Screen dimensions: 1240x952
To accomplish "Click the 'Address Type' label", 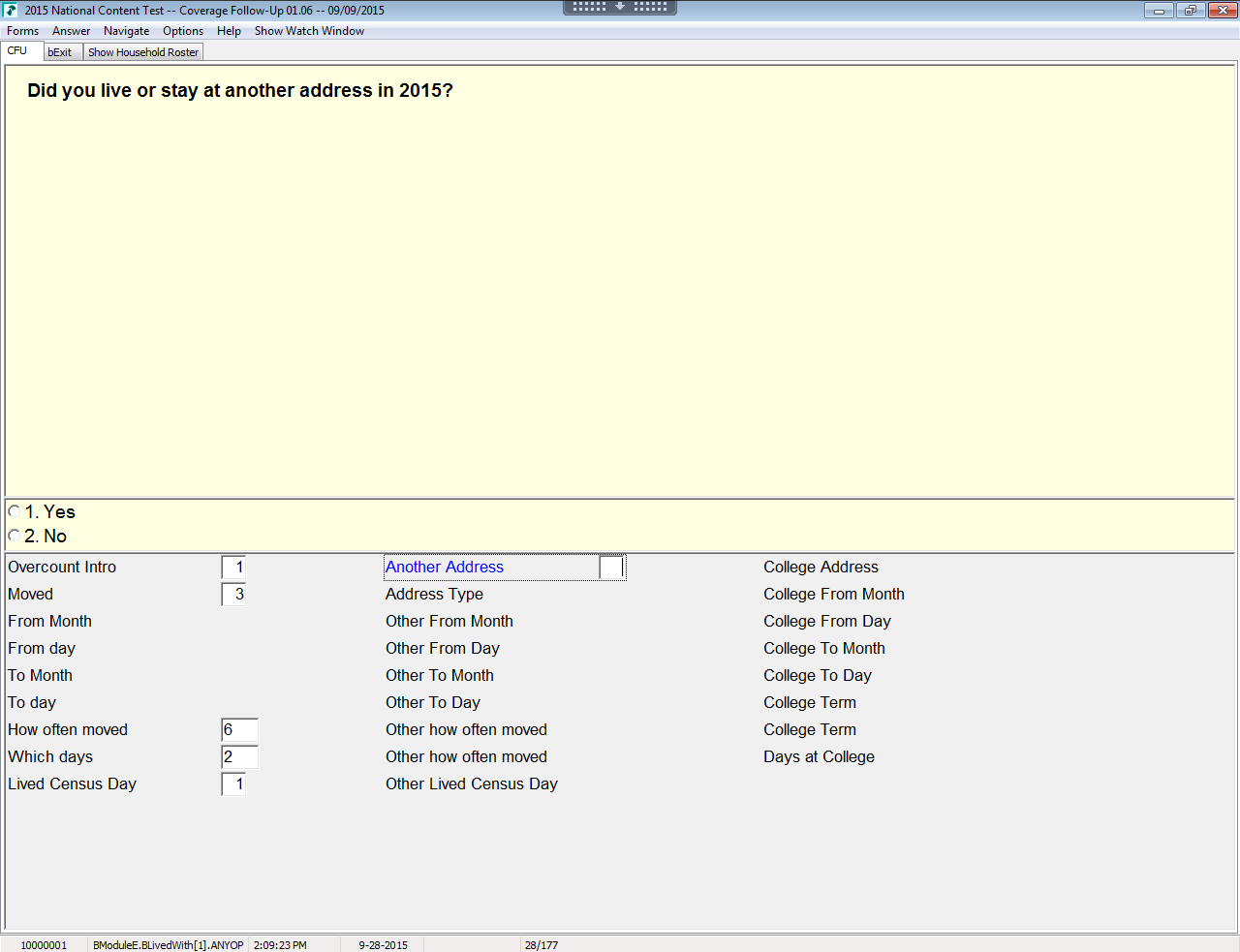I will point(434,595).
